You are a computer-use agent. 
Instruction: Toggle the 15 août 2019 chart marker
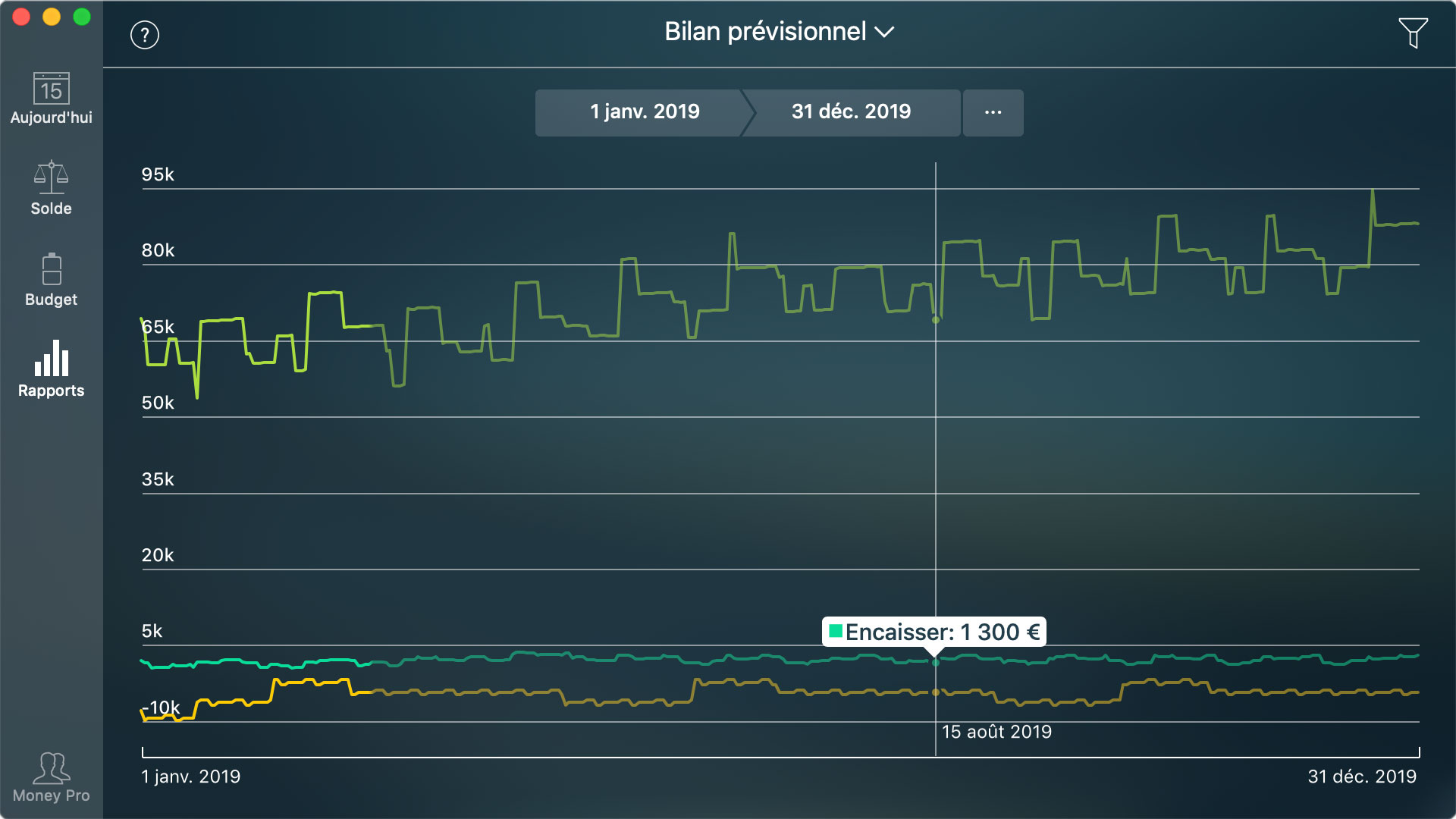[996, 733]
